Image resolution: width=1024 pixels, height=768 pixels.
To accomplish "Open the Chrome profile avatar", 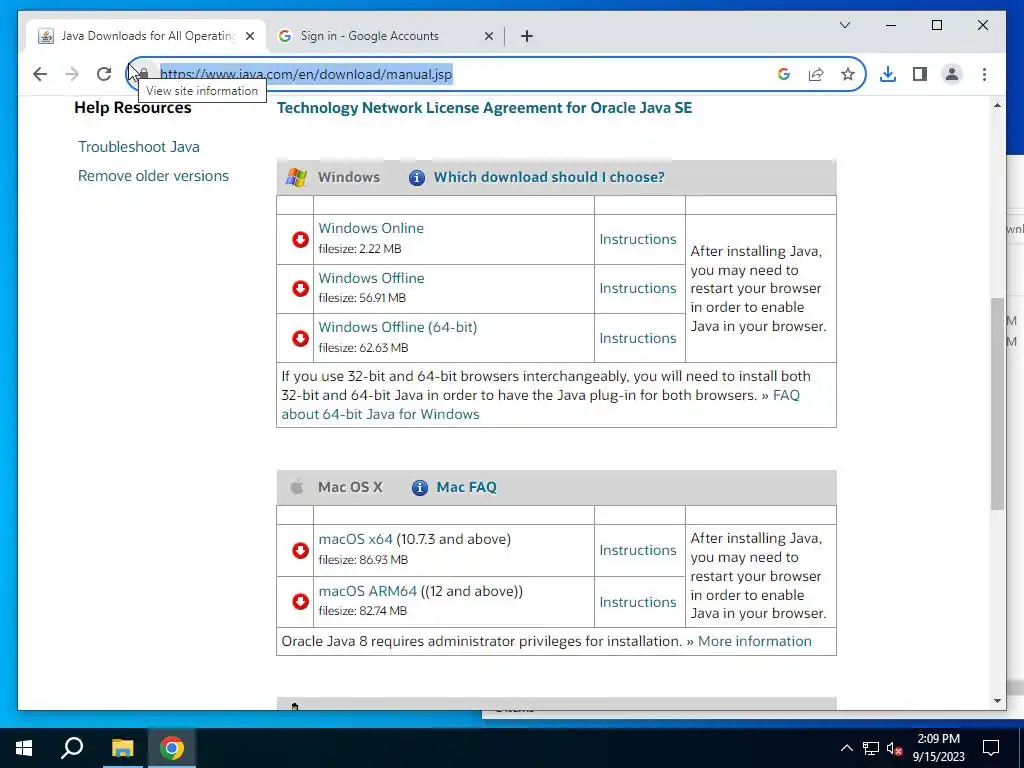I will coord(952,74).
